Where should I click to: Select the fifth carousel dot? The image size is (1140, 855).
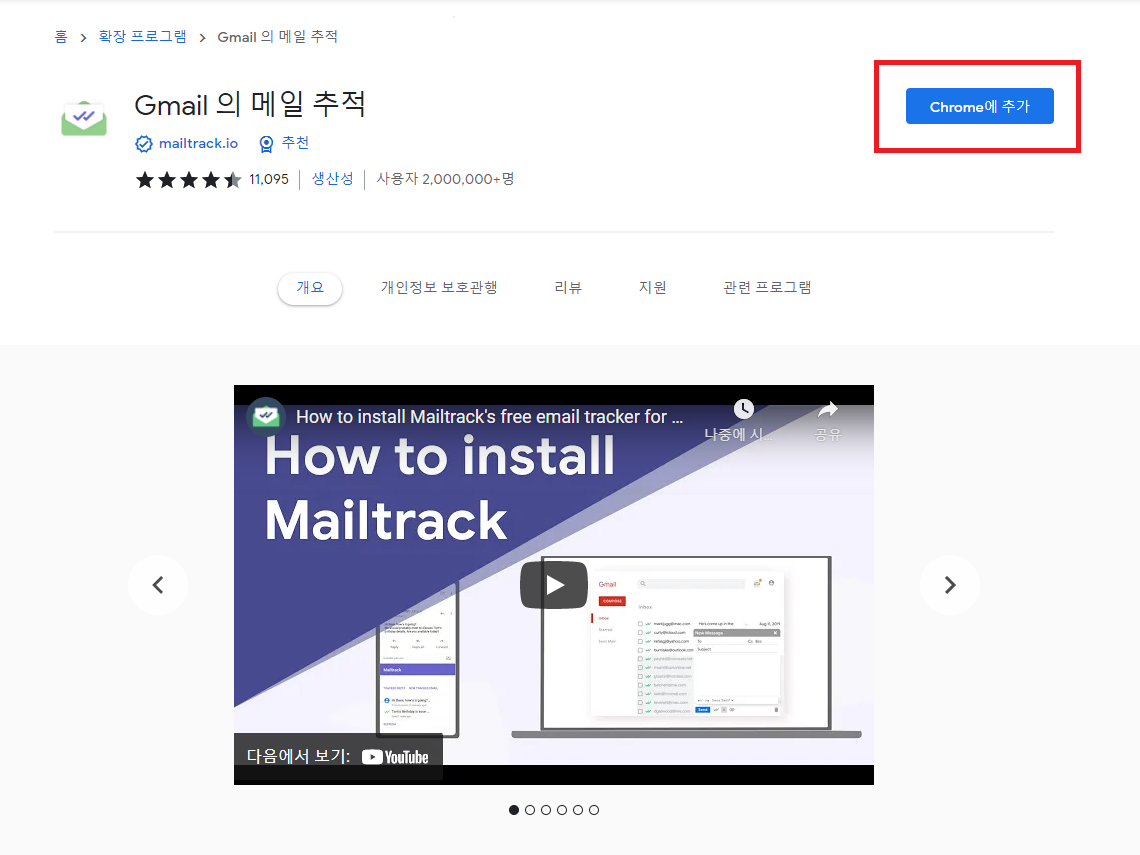578,810
